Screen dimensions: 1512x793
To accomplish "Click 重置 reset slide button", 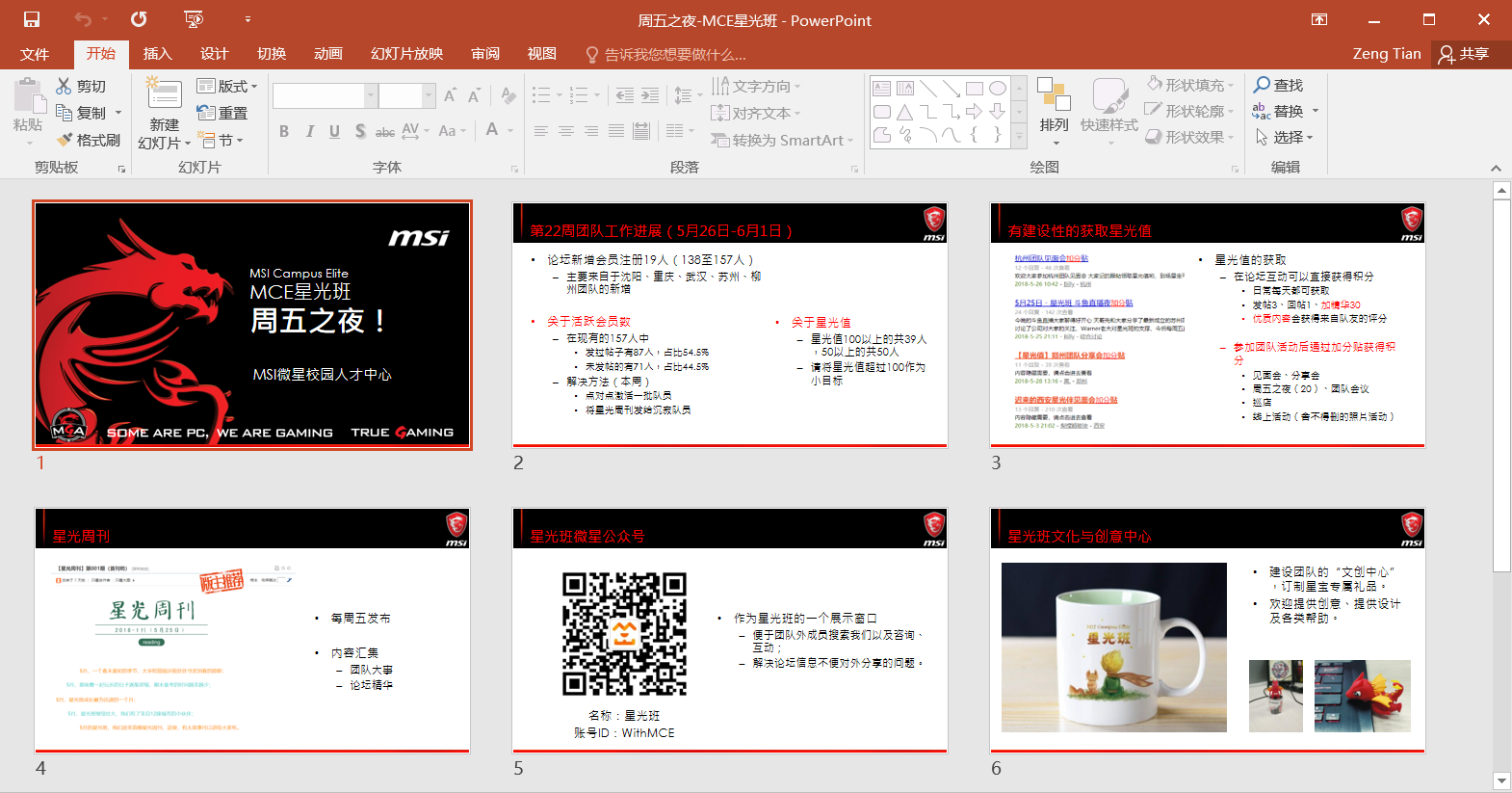I will pyautogui.click(x=222, y=113).
